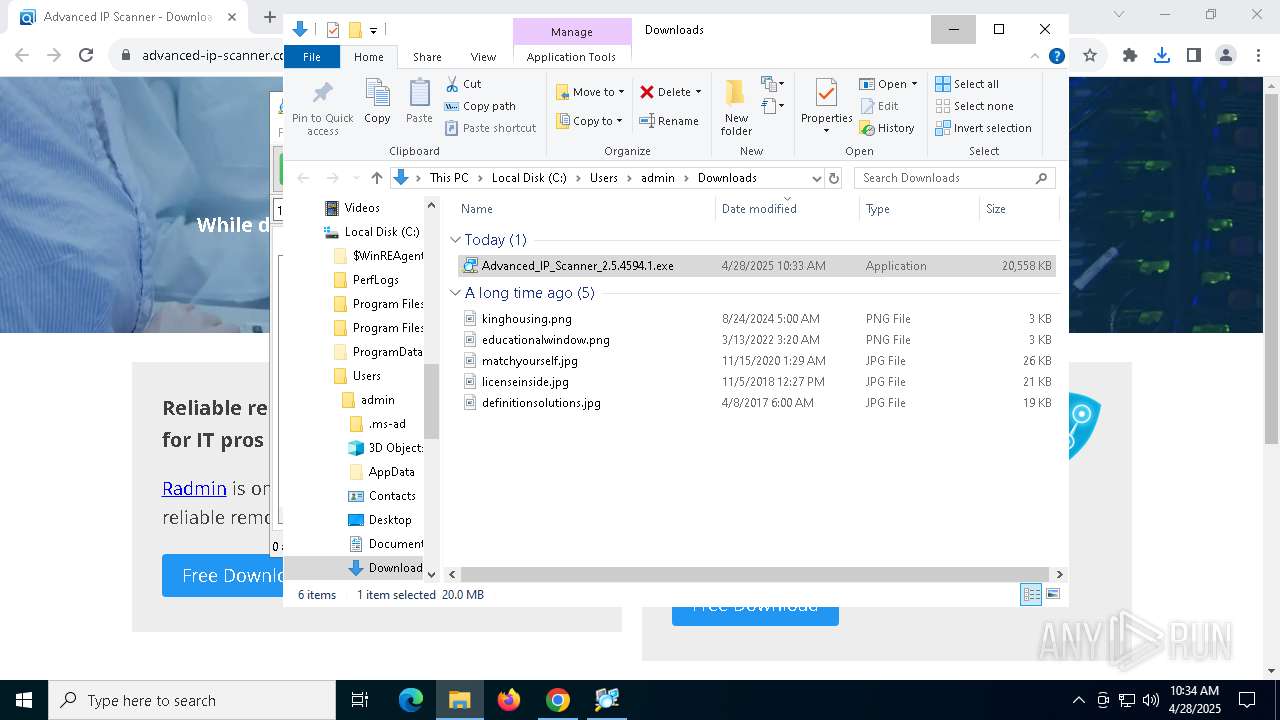Select definitionsolutions.jpg file
Image resolution: width=1280 pixels, height=720 pixels.
pyautogui.click(x=757, y=403)
